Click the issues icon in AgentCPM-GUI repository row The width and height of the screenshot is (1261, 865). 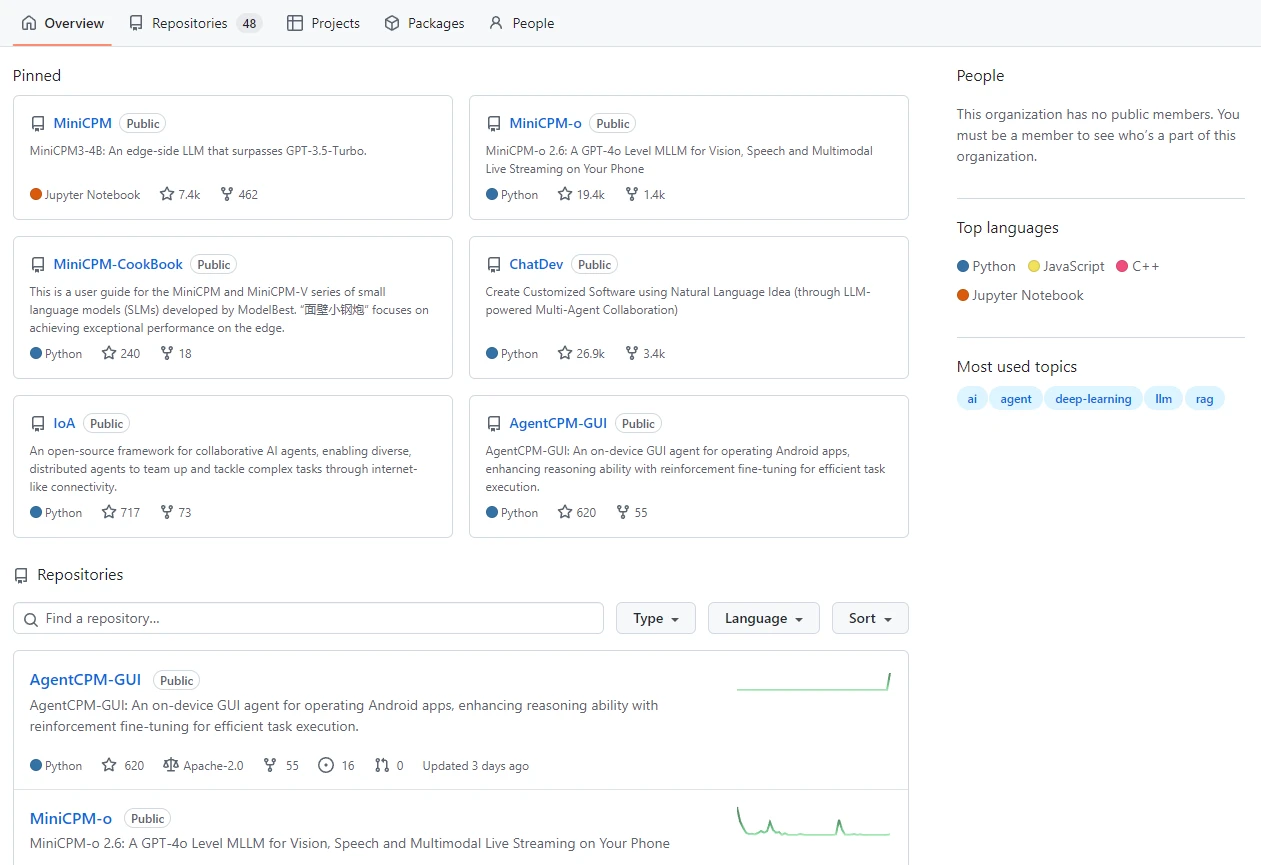coord(326,766)
